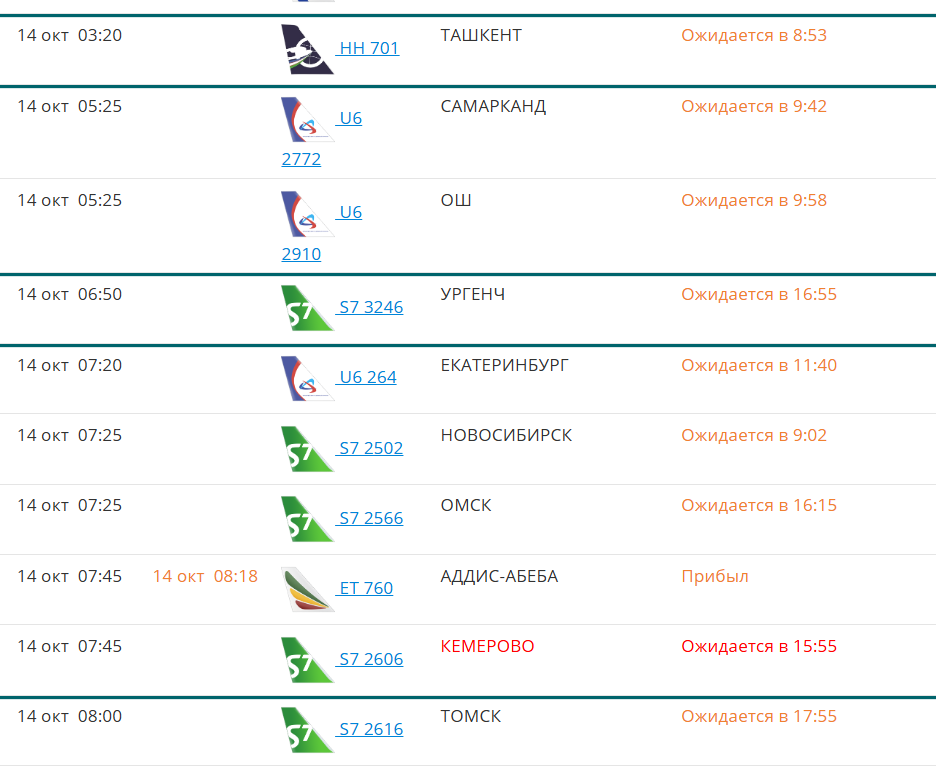Open flight S7 2606 details
Viewport: 936px width, 768px height.
pyautogui.click(x=370, y=659)
